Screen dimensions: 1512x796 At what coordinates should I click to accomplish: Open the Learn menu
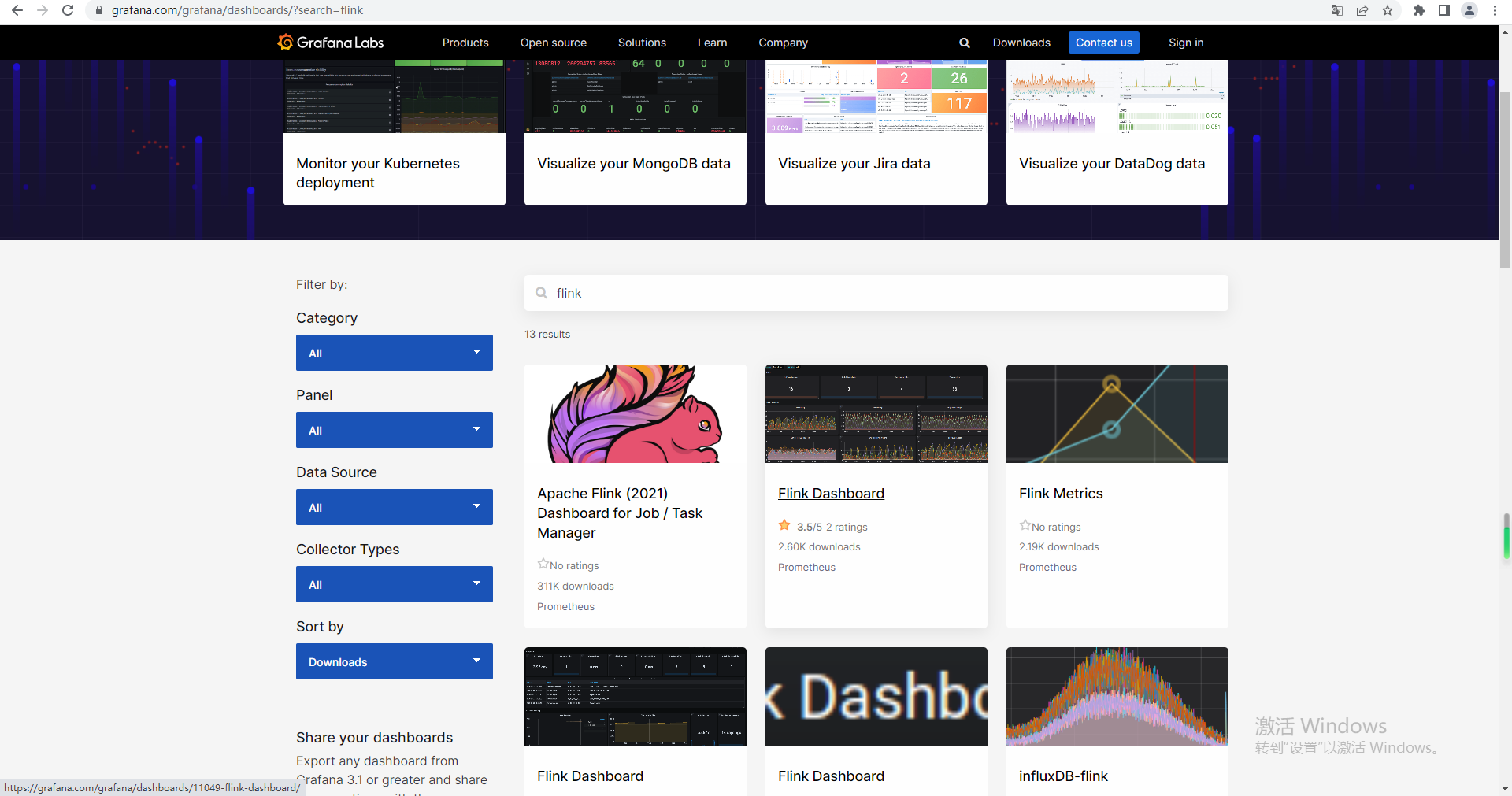coord(713,43)
